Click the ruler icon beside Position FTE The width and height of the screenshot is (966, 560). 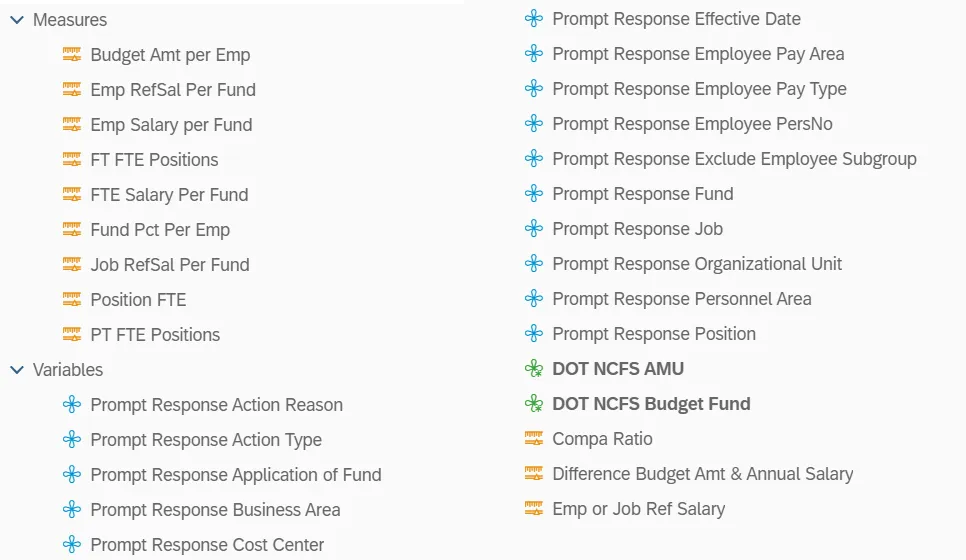coord(71,300)
